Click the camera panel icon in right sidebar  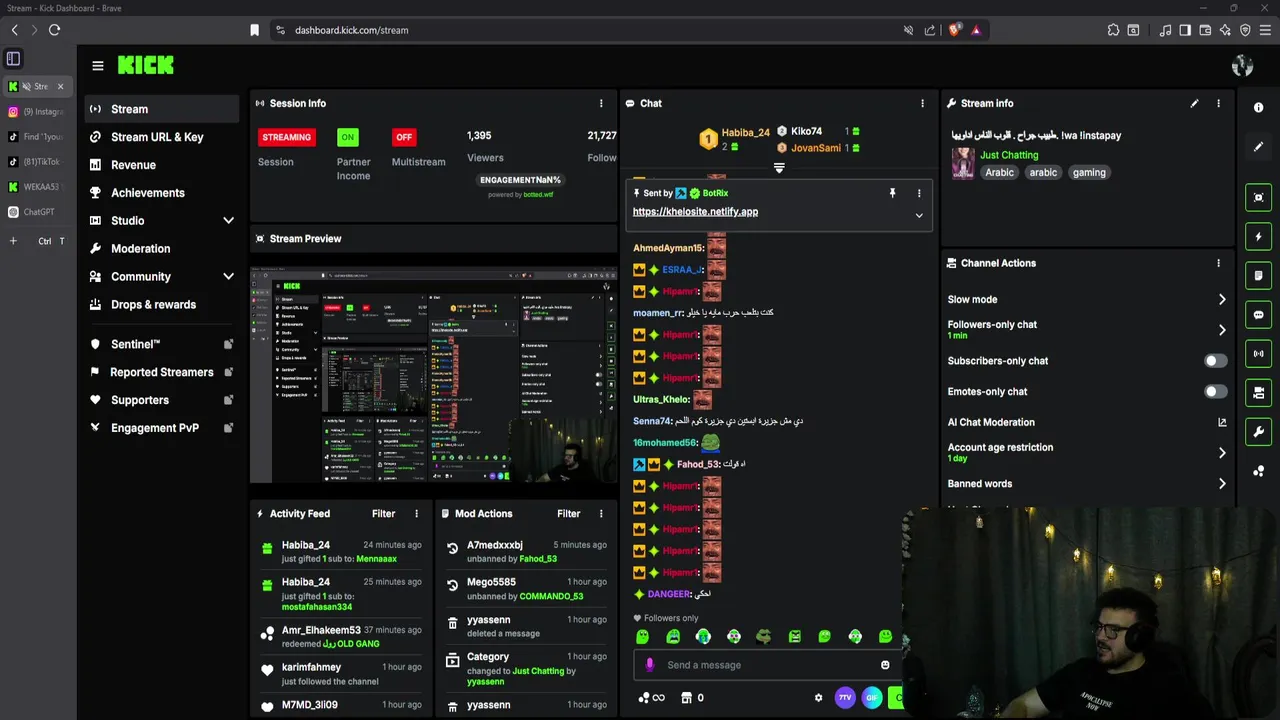pos(1258,393)
